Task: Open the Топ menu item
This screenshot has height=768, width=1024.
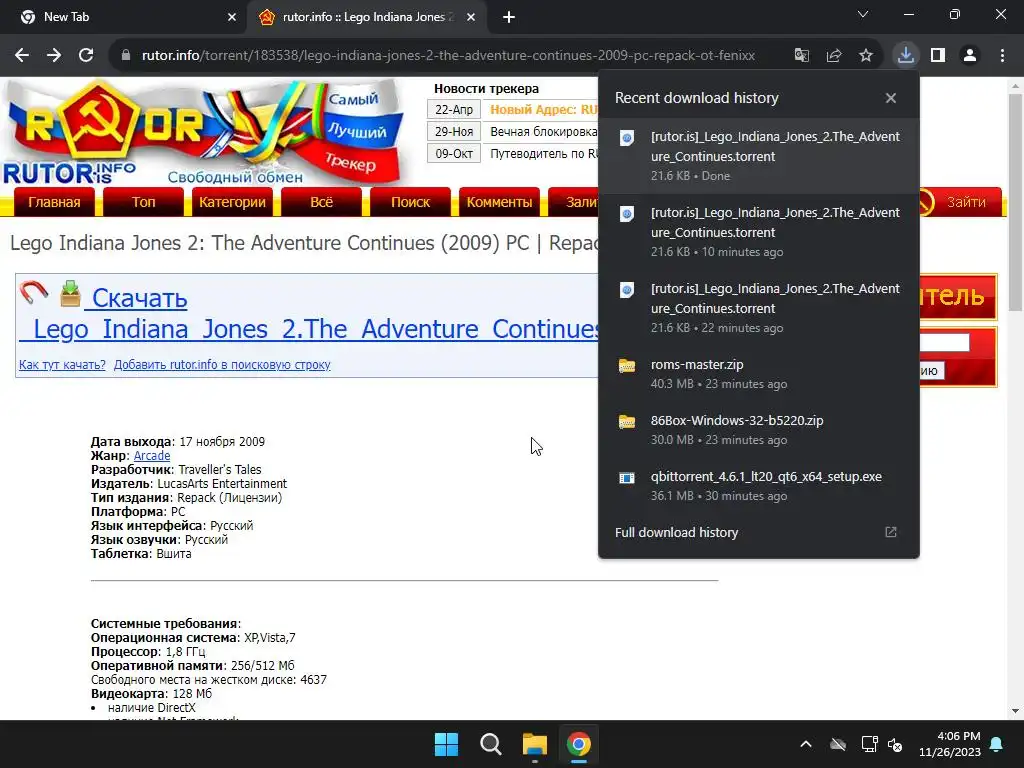Action: pyautogui.click(x=144, y=202)
